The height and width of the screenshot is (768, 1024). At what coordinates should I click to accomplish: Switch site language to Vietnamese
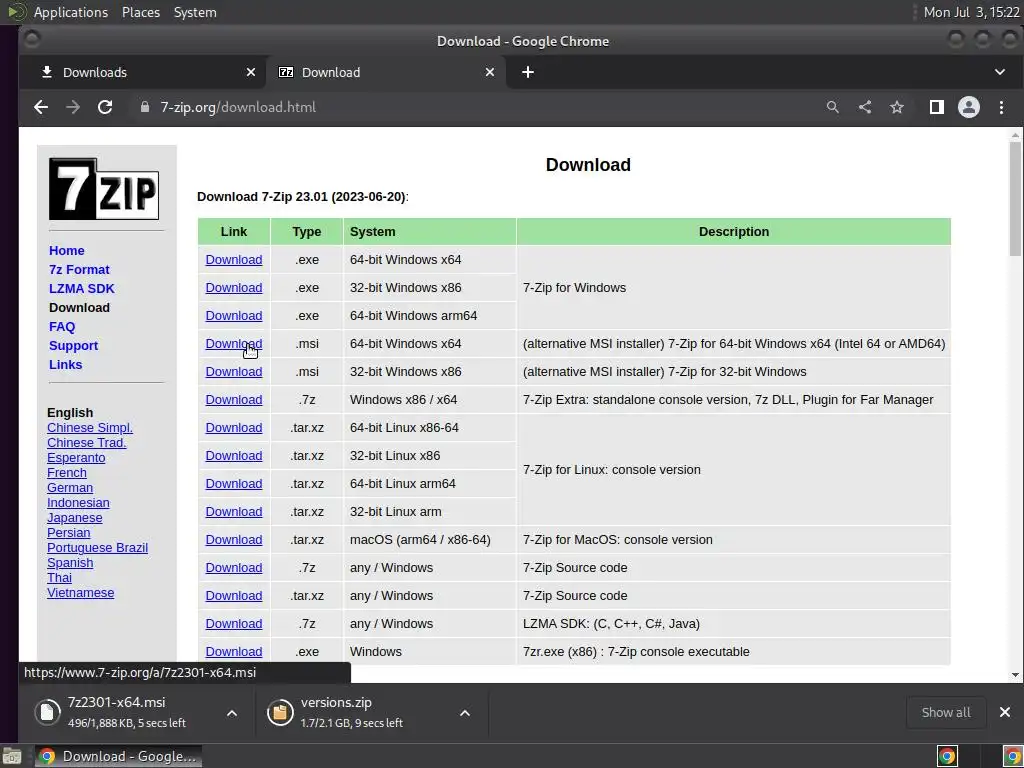(x=80, y=593)
